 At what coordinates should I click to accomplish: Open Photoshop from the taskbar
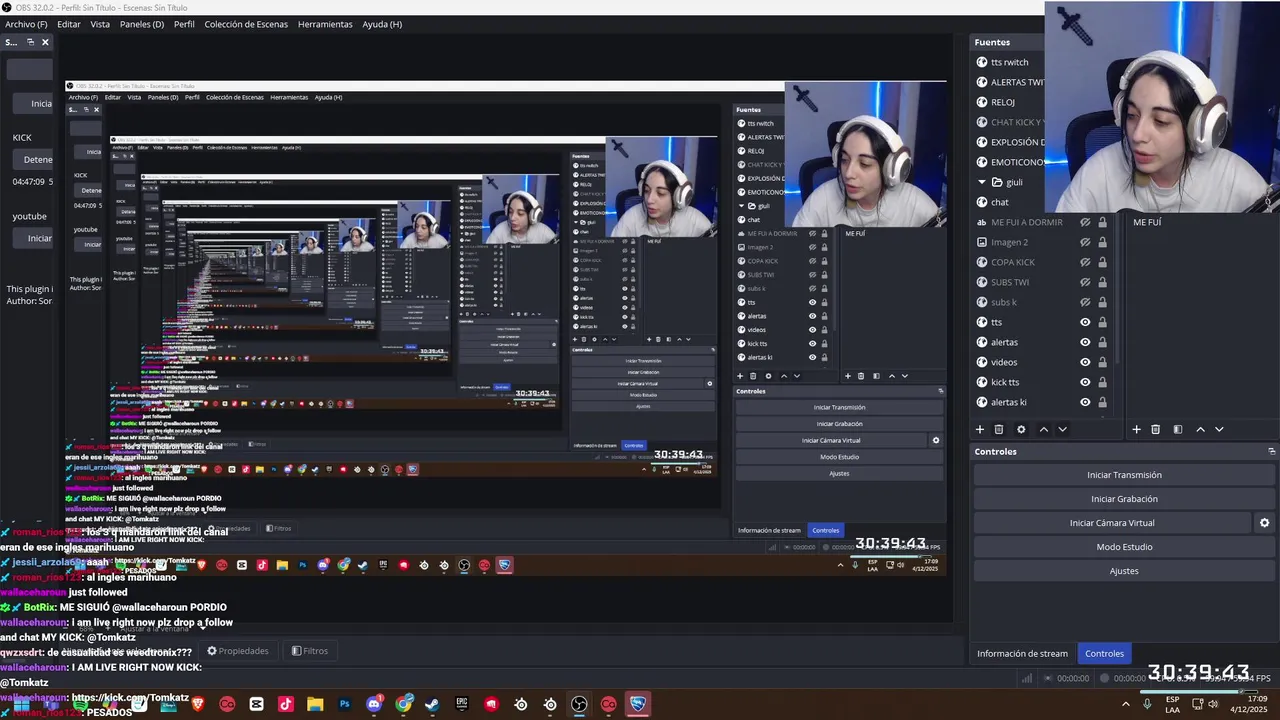344,704
